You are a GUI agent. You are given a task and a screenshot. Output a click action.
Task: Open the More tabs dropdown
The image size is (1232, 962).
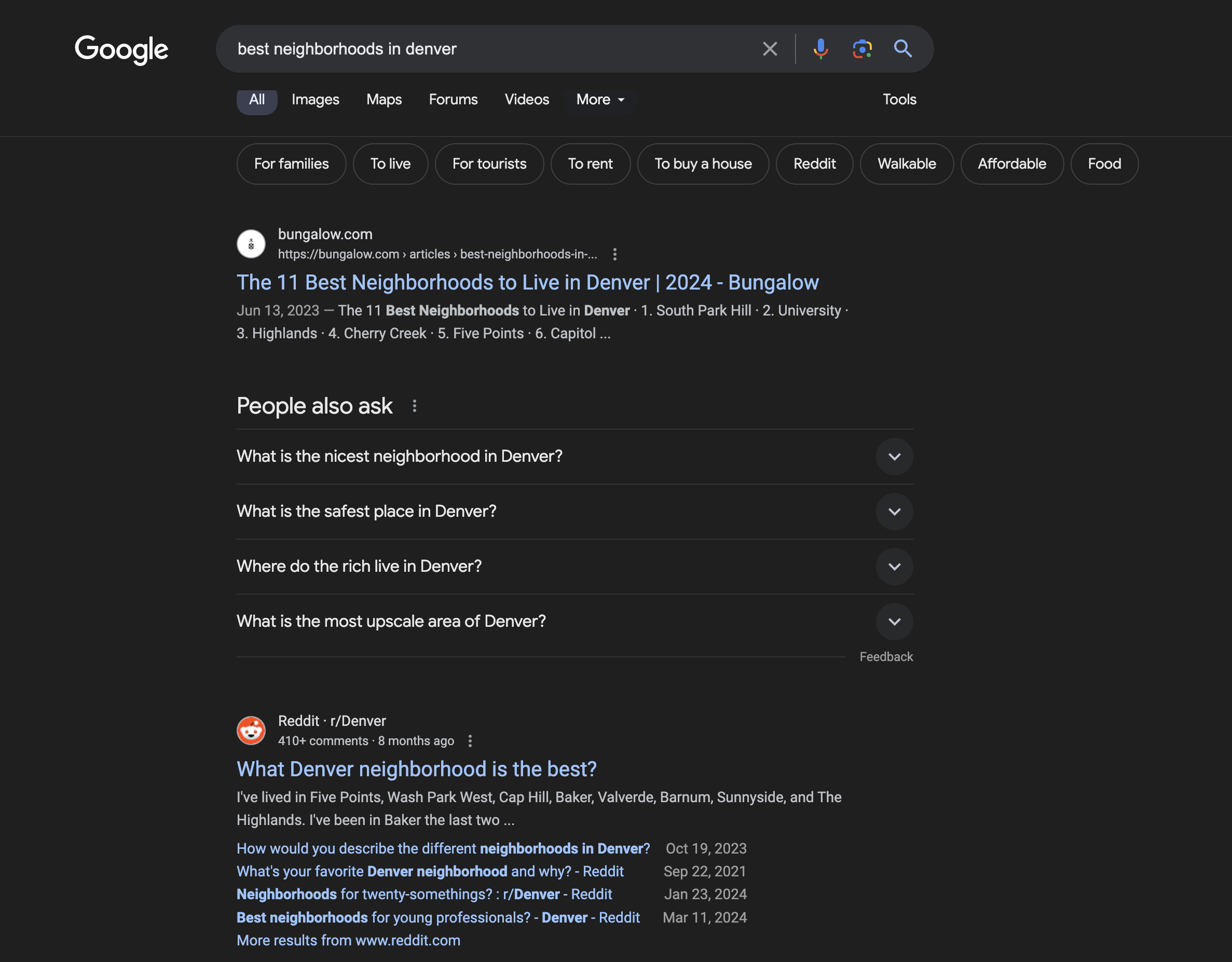[599, 99]
